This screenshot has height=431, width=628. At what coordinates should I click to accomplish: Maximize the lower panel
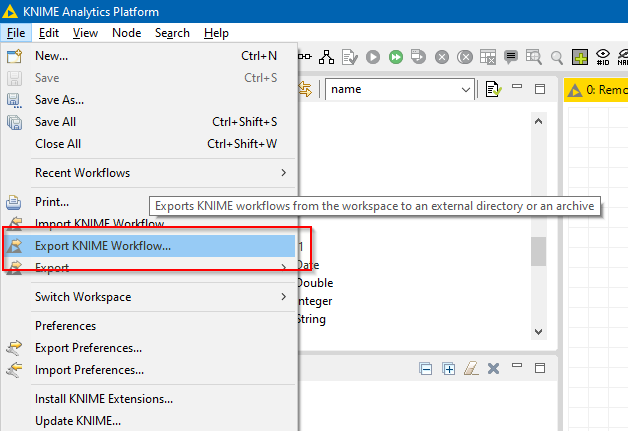click(540, 368)
